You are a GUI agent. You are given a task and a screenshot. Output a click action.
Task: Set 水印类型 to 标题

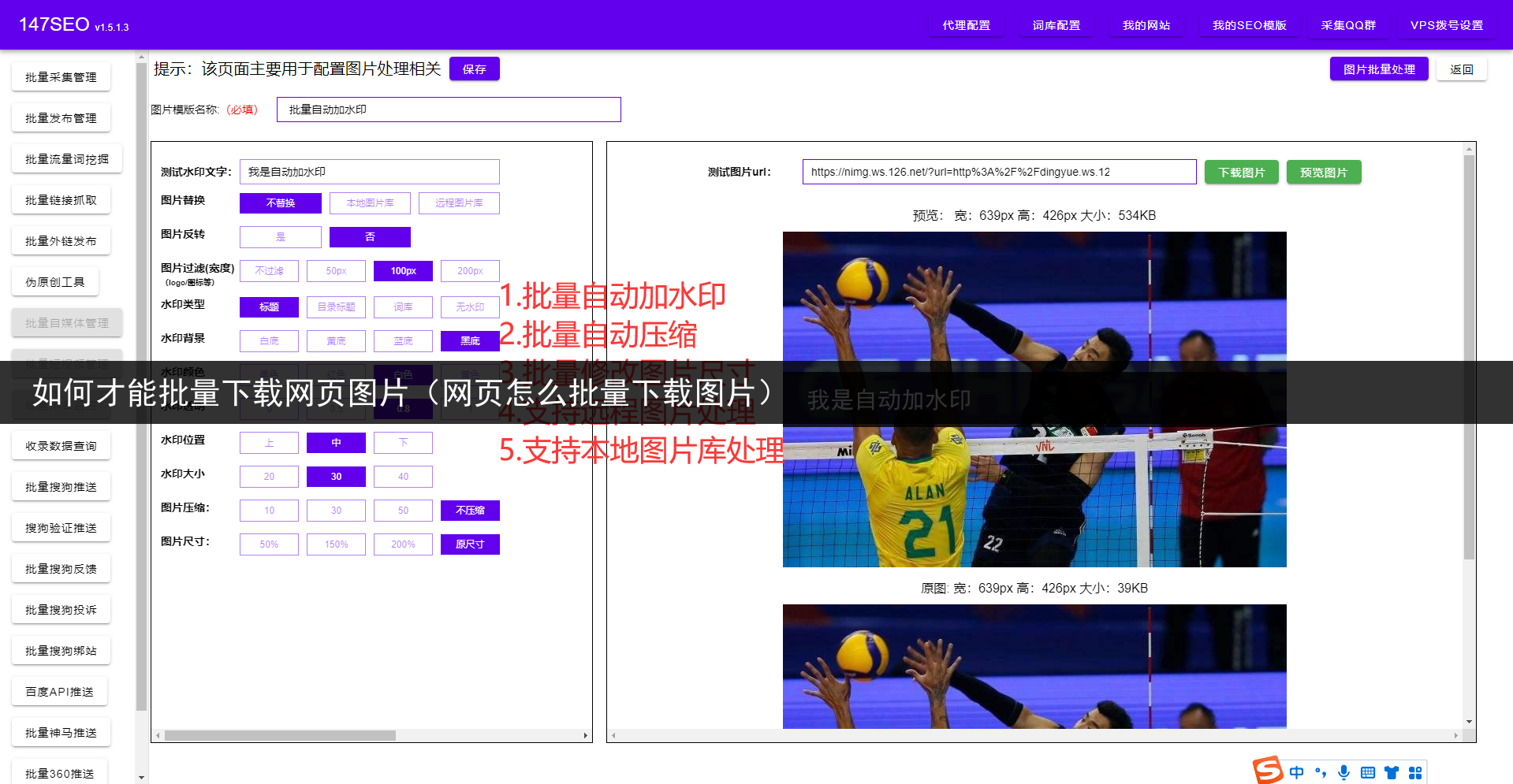[269, 307]
